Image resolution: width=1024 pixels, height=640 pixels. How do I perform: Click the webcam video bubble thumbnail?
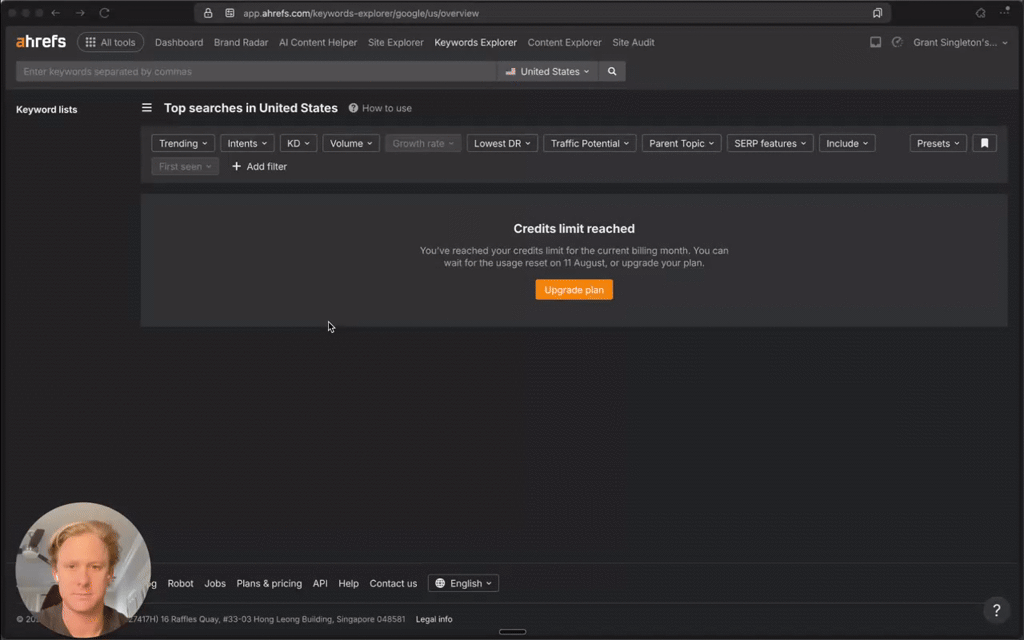point(83,570)
